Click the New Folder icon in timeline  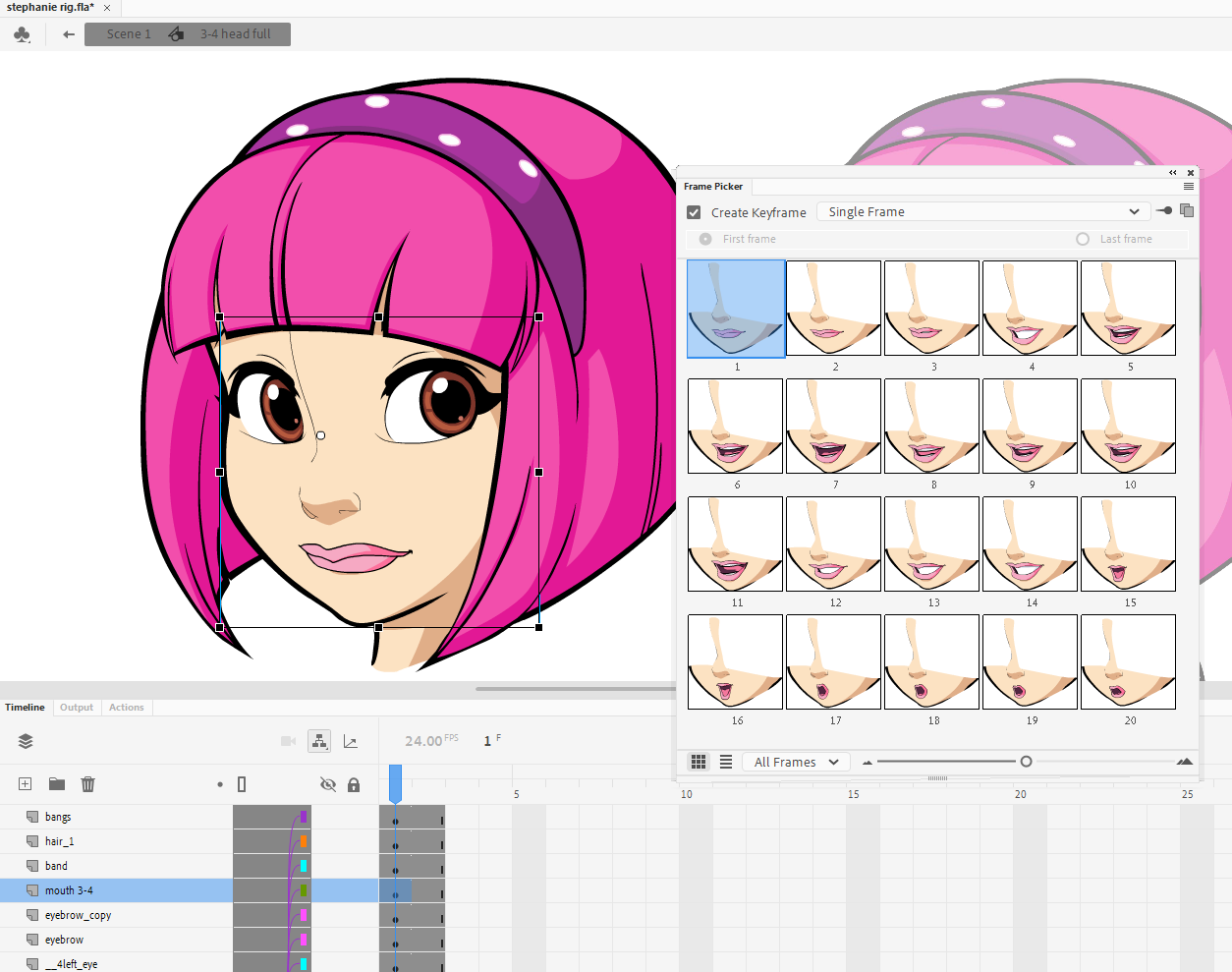[57, 784]
